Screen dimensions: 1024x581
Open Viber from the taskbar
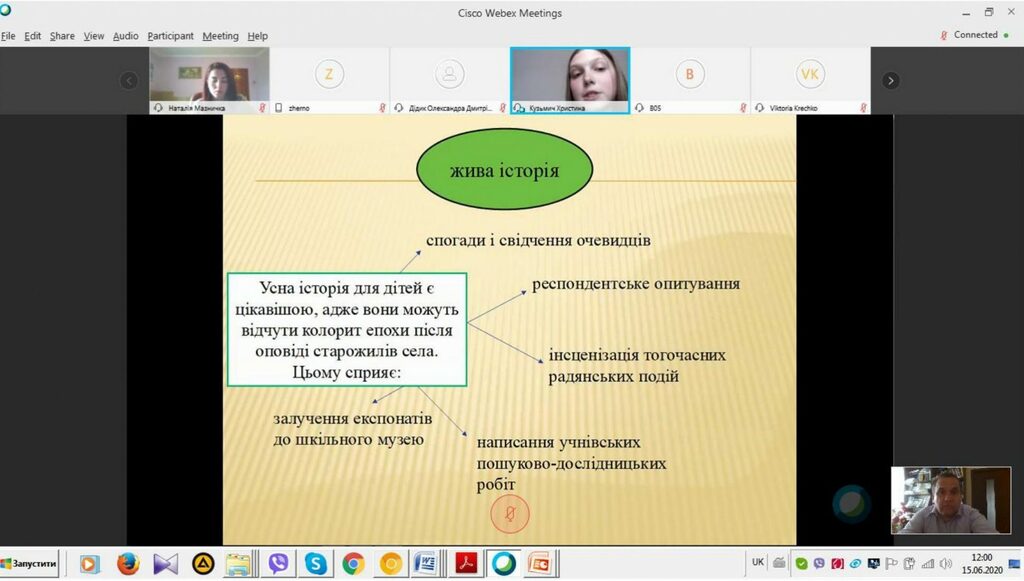point(278,563)
